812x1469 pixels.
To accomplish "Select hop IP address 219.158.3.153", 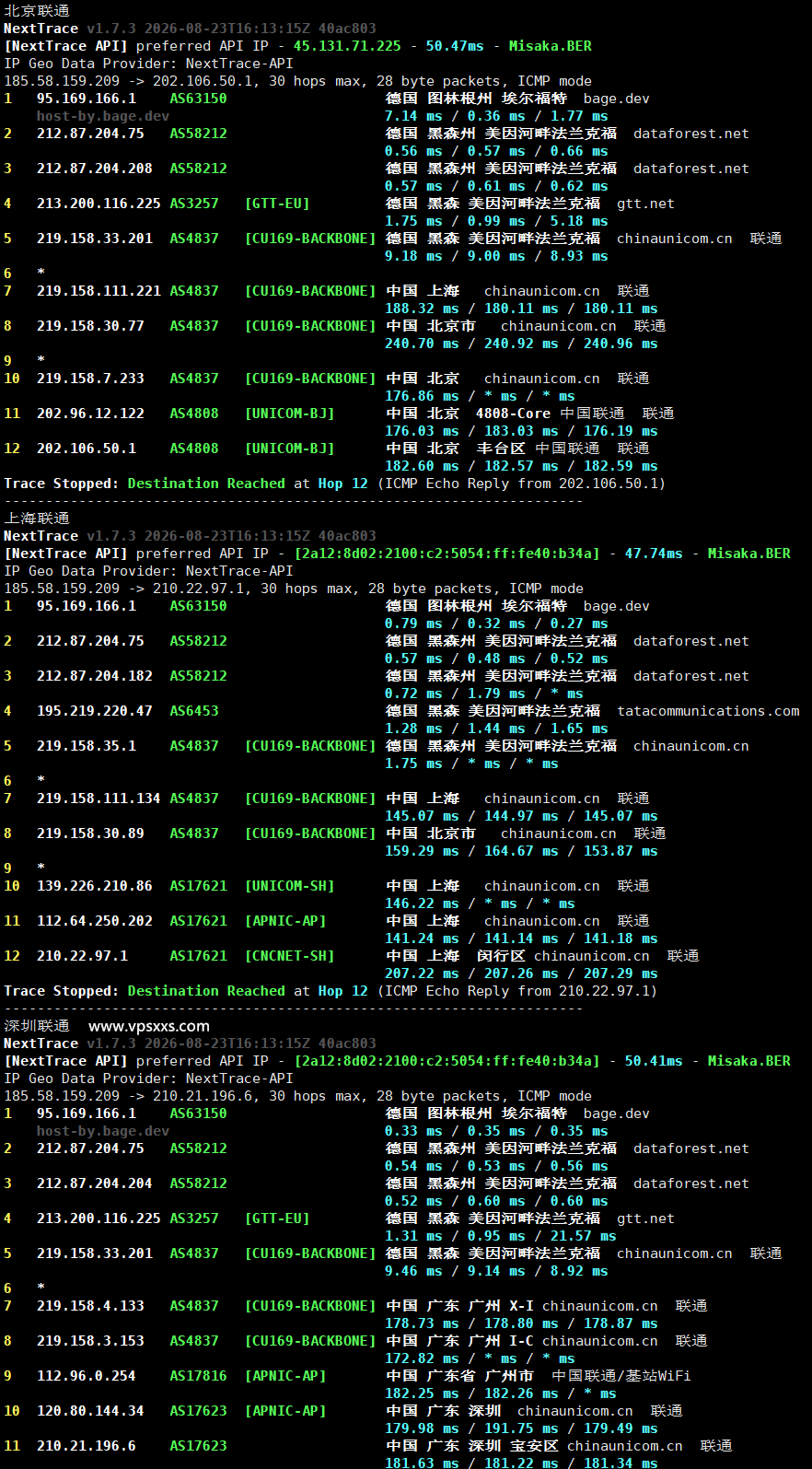I will click(90, 1341).
